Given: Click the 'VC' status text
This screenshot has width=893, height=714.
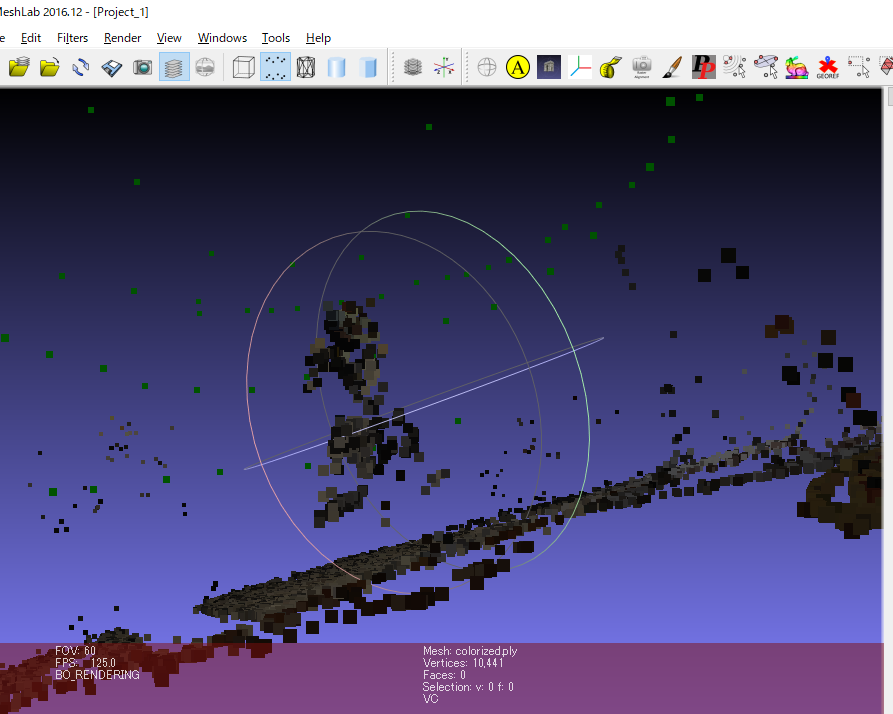Looking at the screenshot, I should [431, 699].
